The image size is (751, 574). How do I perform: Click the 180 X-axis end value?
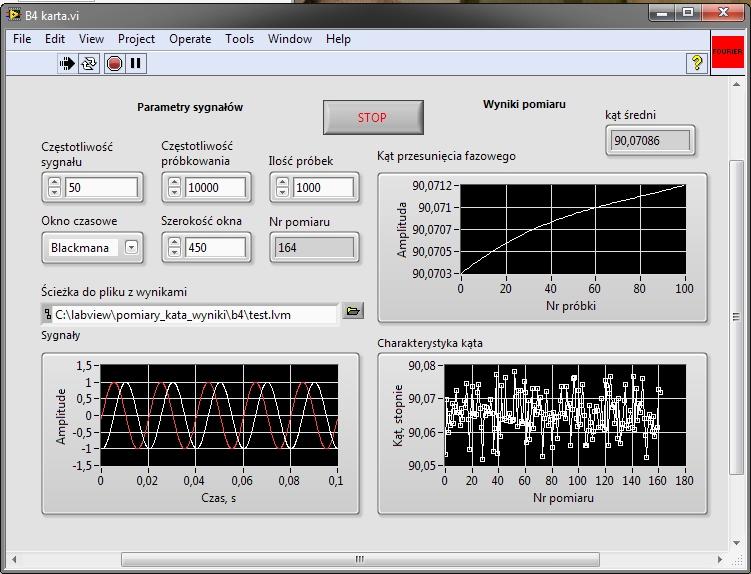point(684,481)
